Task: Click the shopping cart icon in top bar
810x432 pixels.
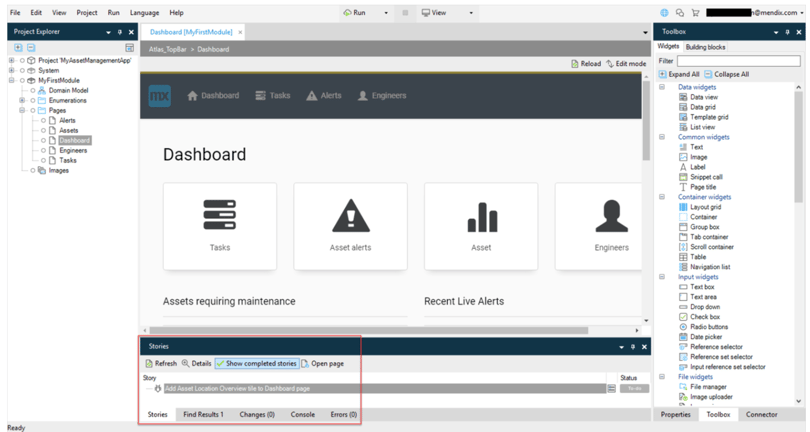Action: point(695,13)
